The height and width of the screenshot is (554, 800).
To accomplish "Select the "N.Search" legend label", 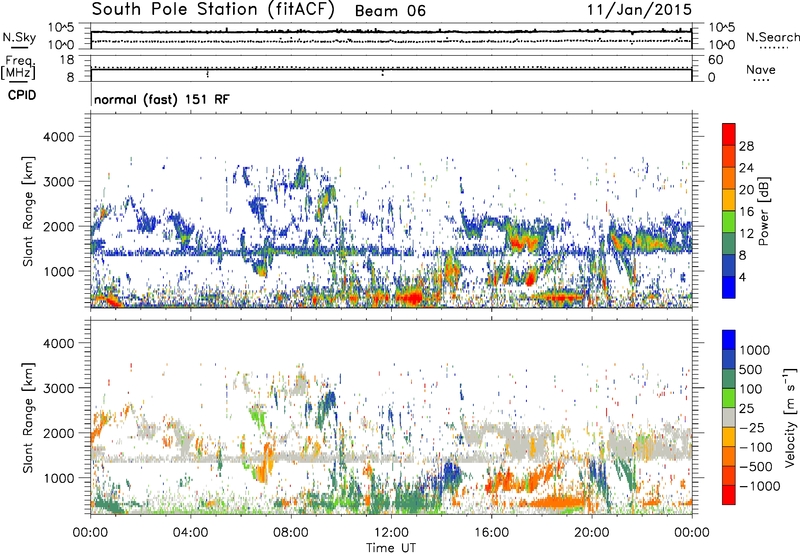I will coord(772,37).
